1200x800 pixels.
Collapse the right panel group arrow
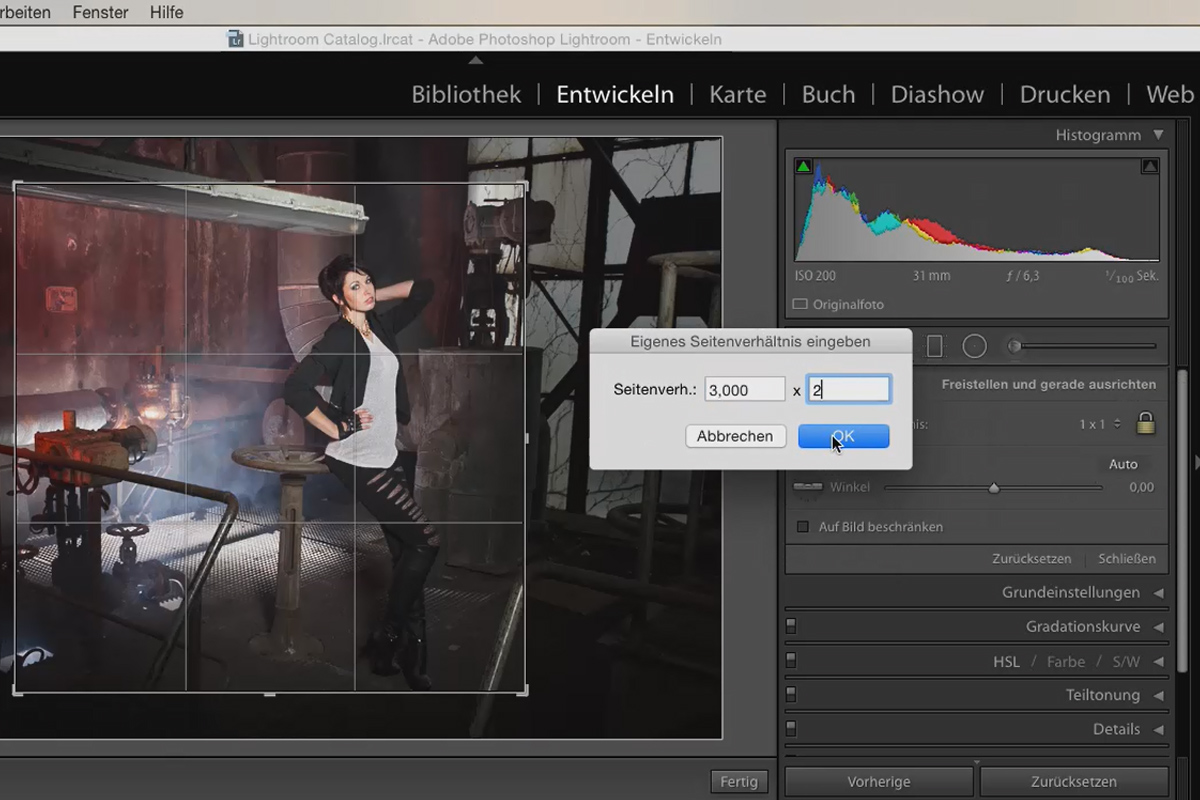click(1195, 461)
